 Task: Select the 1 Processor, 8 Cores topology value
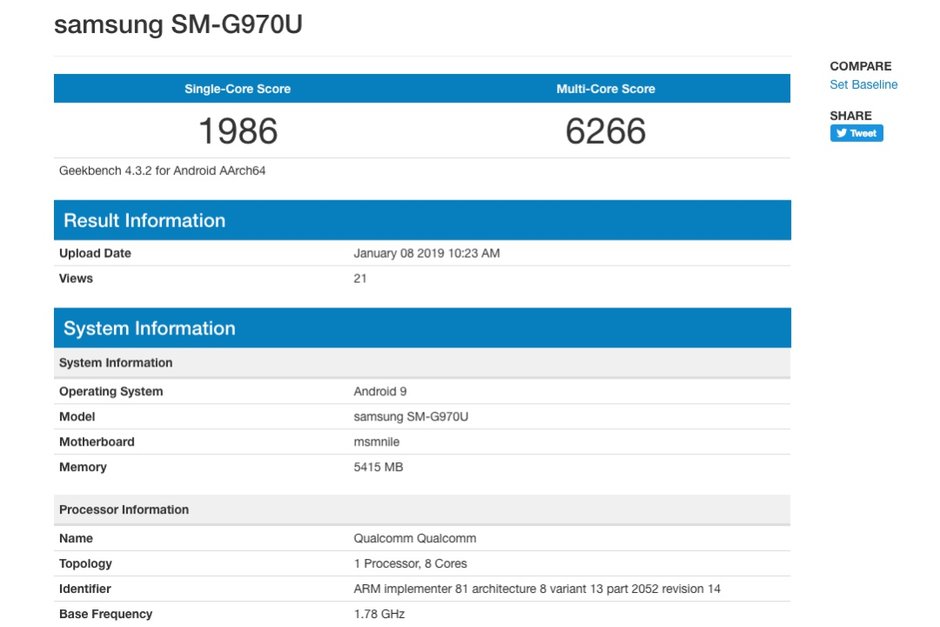point(410,564)
